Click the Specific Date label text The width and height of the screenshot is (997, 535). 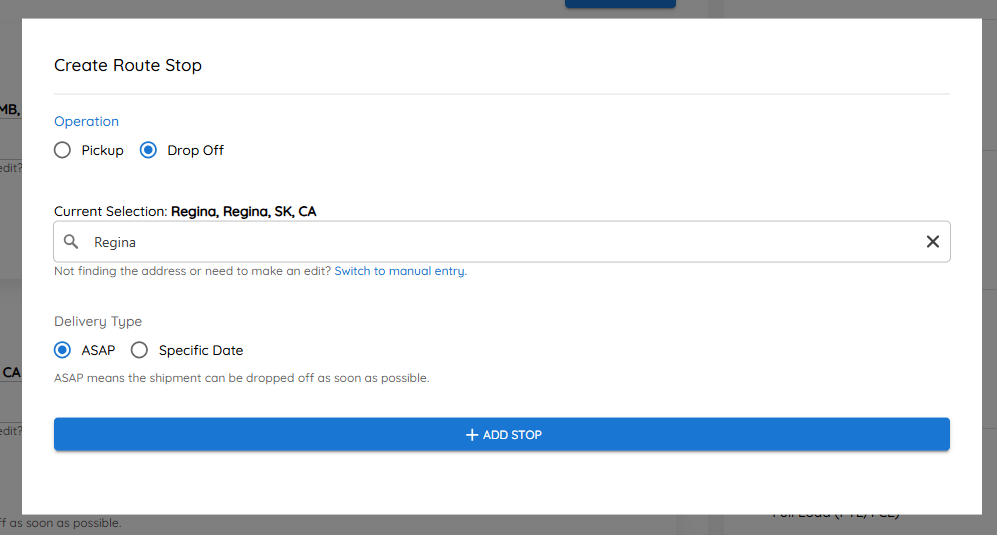[201, 351]
